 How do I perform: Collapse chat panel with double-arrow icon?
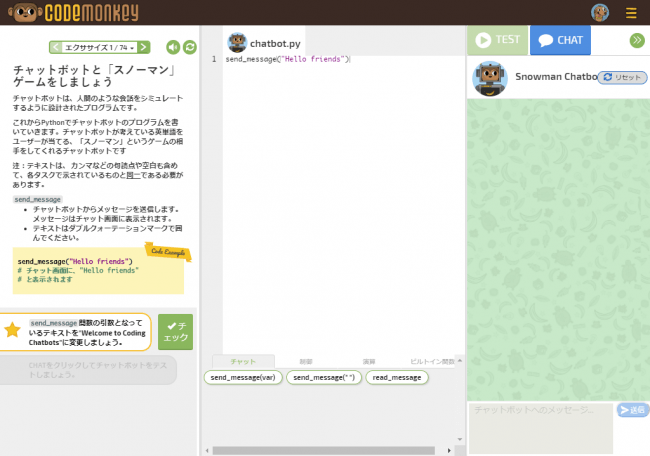coord(636,40)
